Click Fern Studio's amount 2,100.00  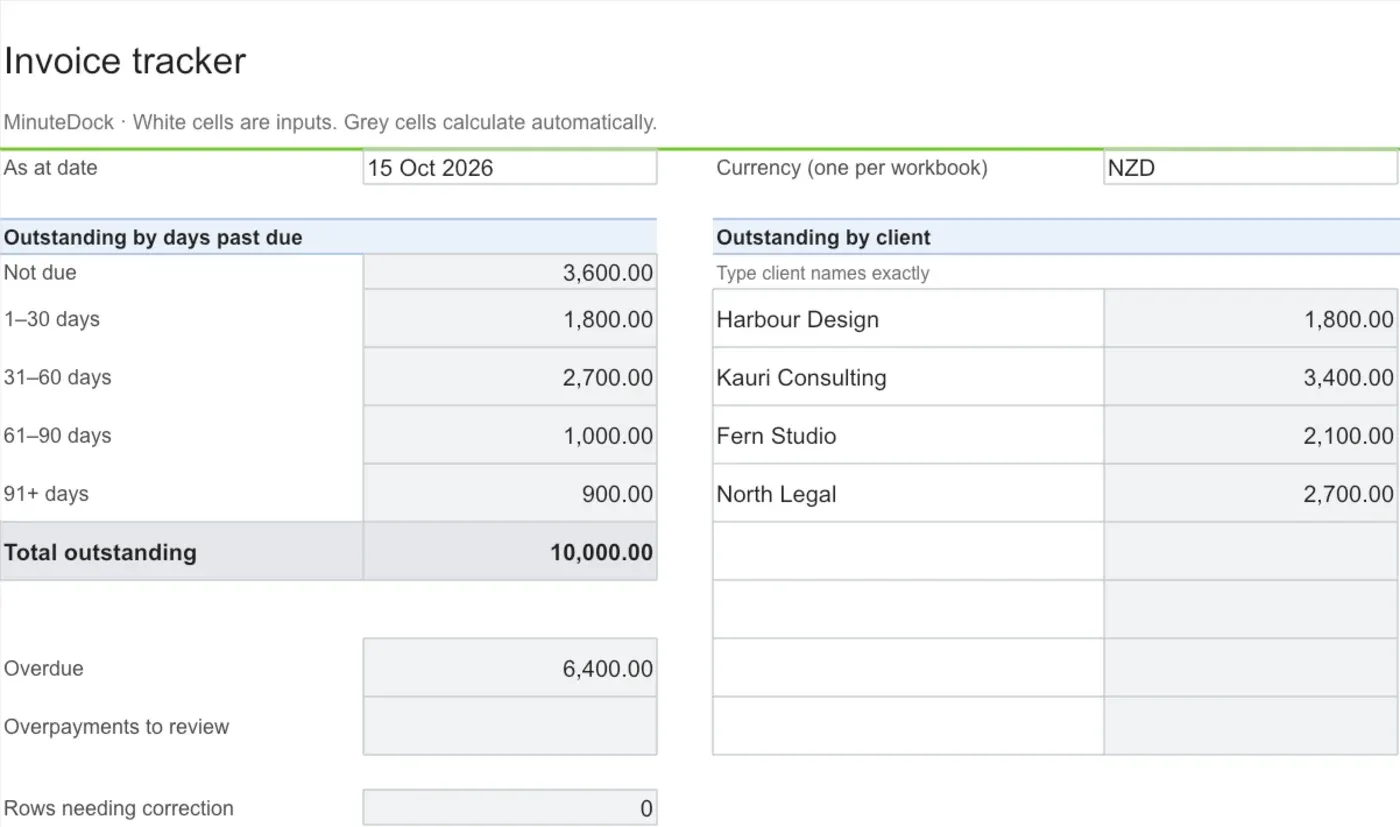click(x=1251, y=435)
